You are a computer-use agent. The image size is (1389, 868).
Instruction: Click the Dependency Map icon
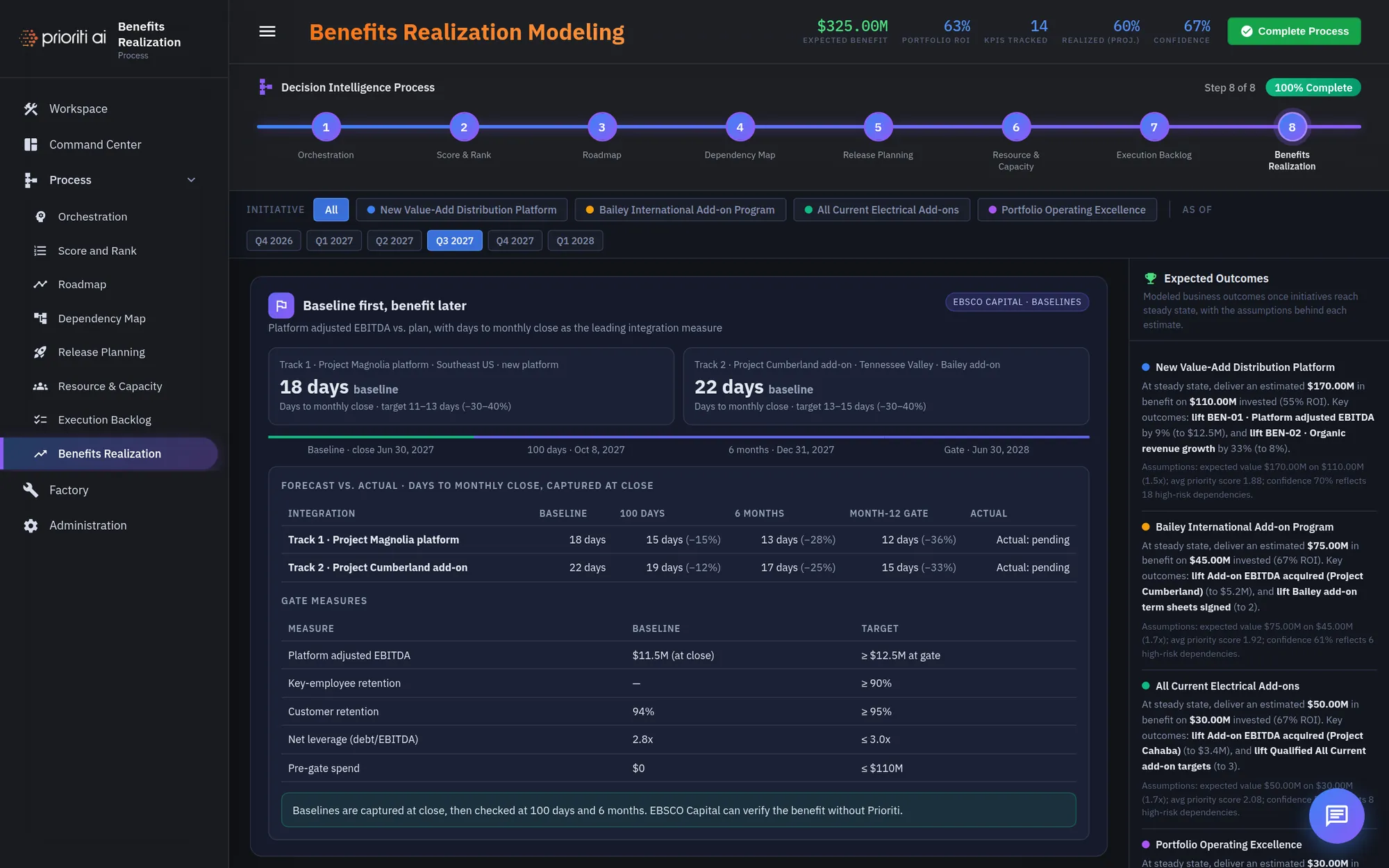(x=40, y=319)
